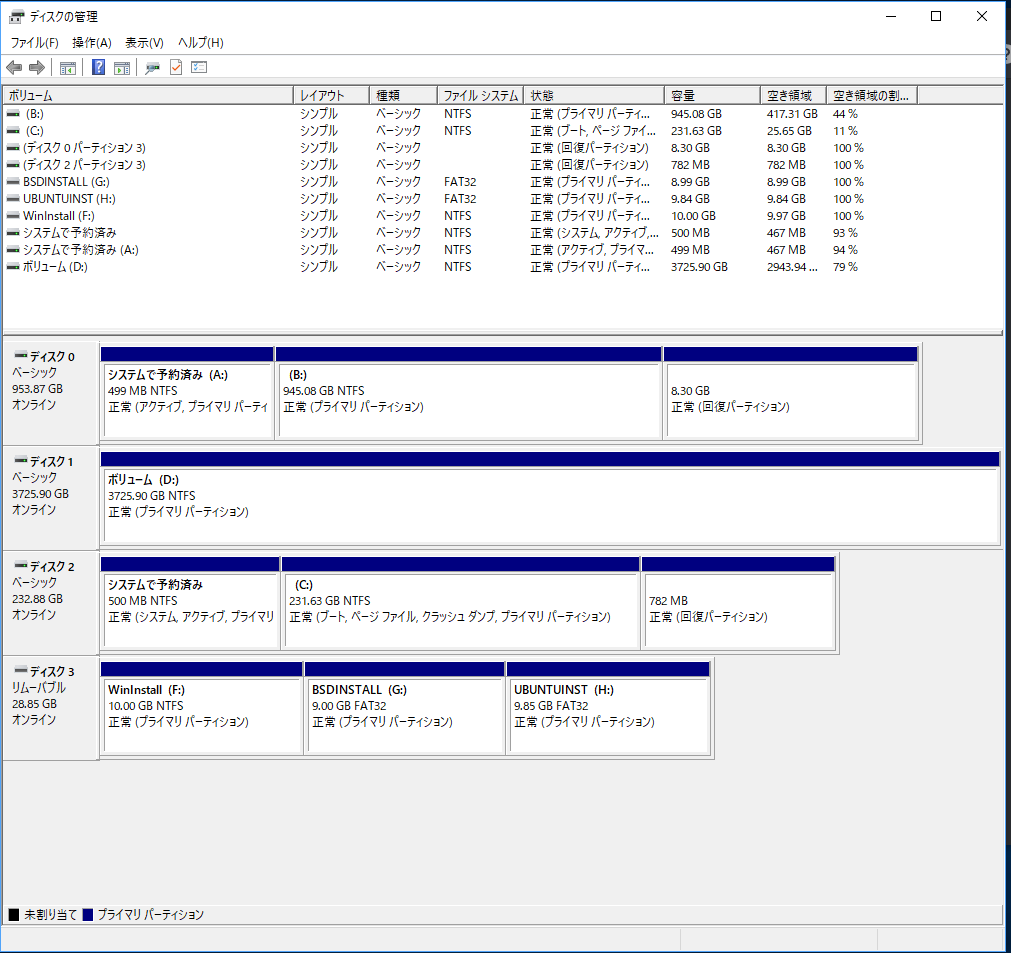Select the ディスク 2 232.88 GB disk label
The image size is (1011, 953).
[51, 604]
